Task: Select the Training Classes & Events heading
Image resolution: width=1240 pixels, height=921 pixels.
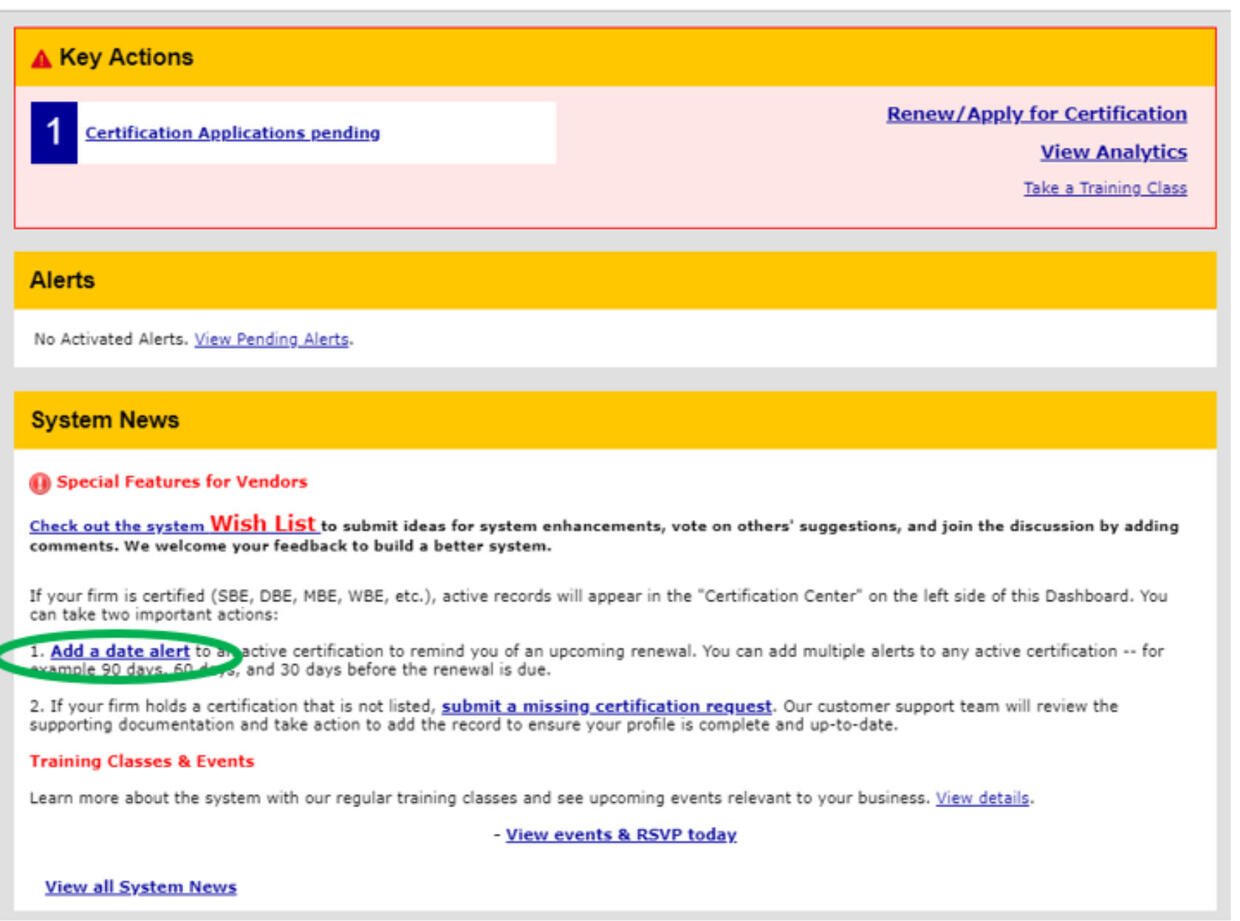Action: click(142, 762)
